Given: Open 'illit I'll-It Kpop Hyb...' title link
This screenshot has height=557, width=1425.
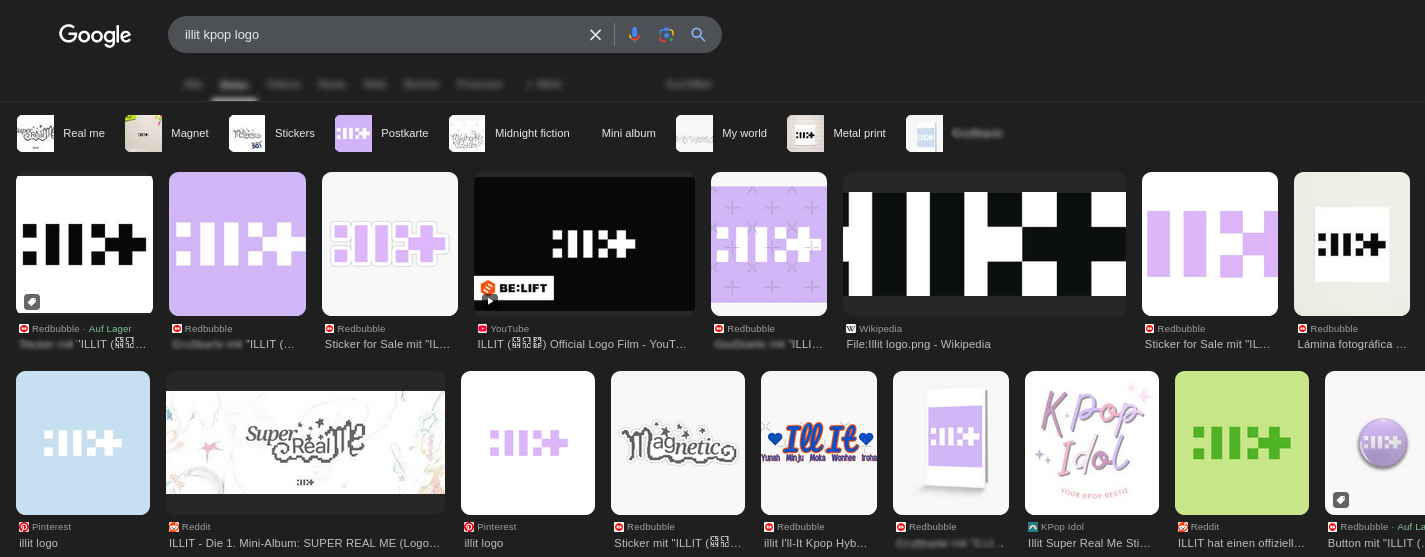Looking at the screenshot, I should 816,543.
